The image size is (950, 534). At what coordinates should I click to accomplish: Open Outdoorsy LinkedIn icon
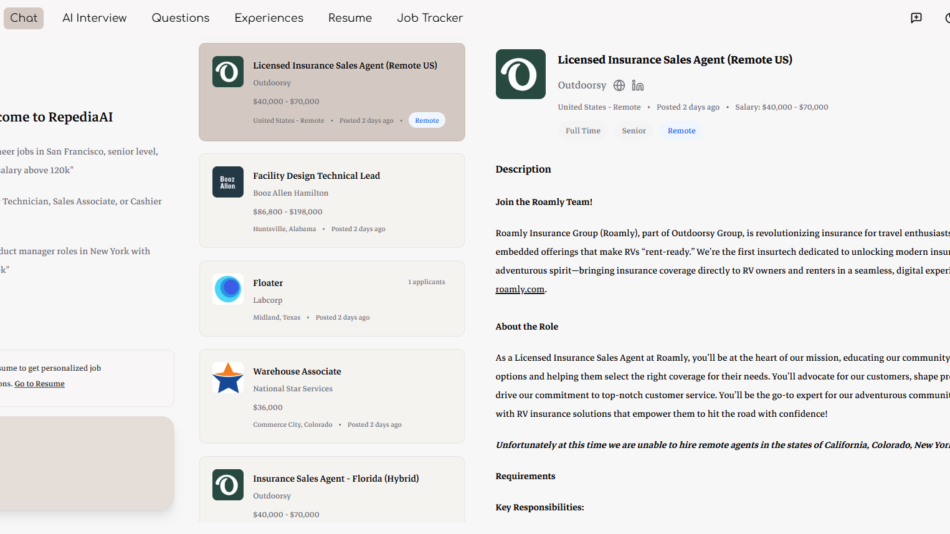point(637,85)
